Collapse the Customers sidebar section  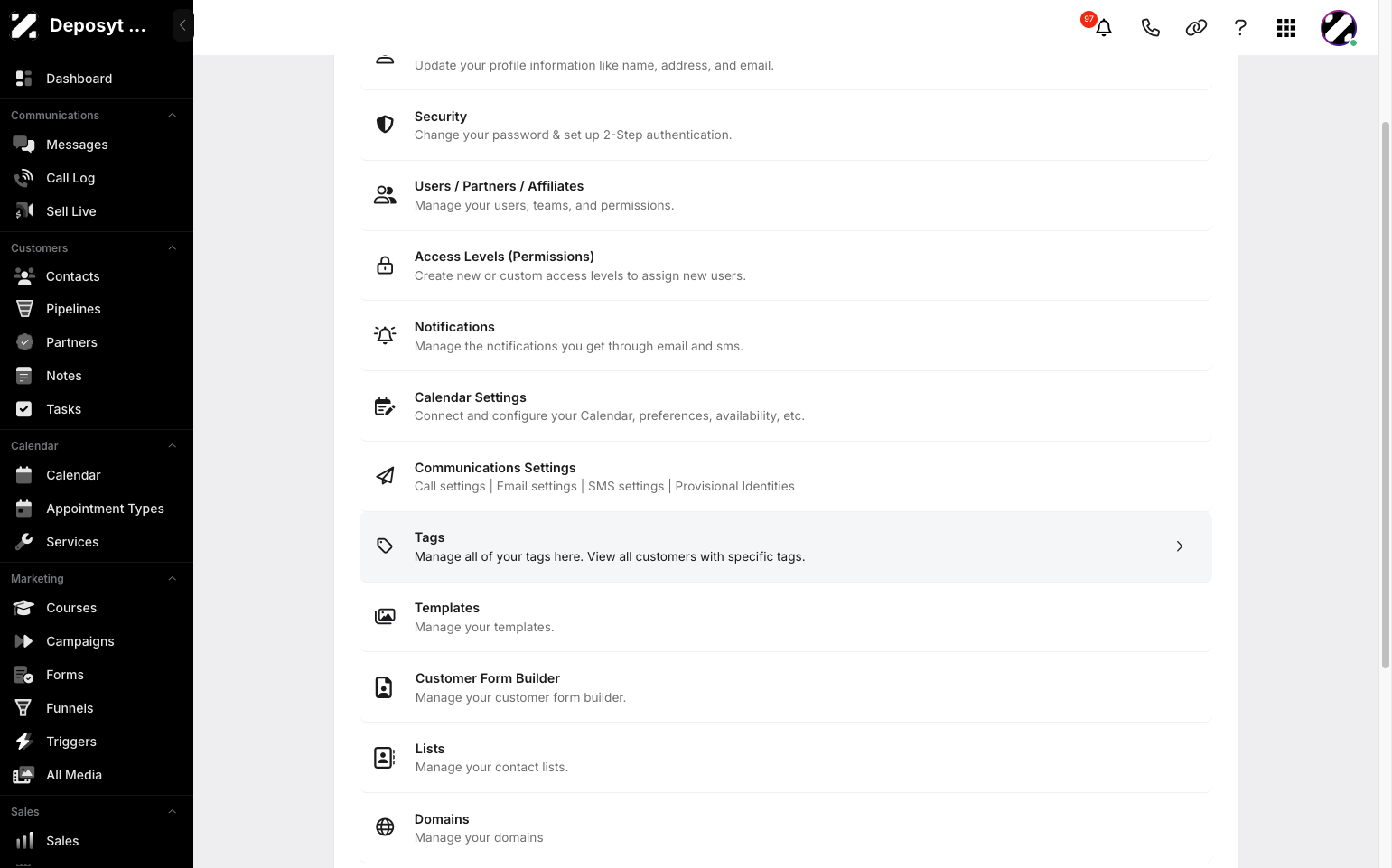pos(173,248)
